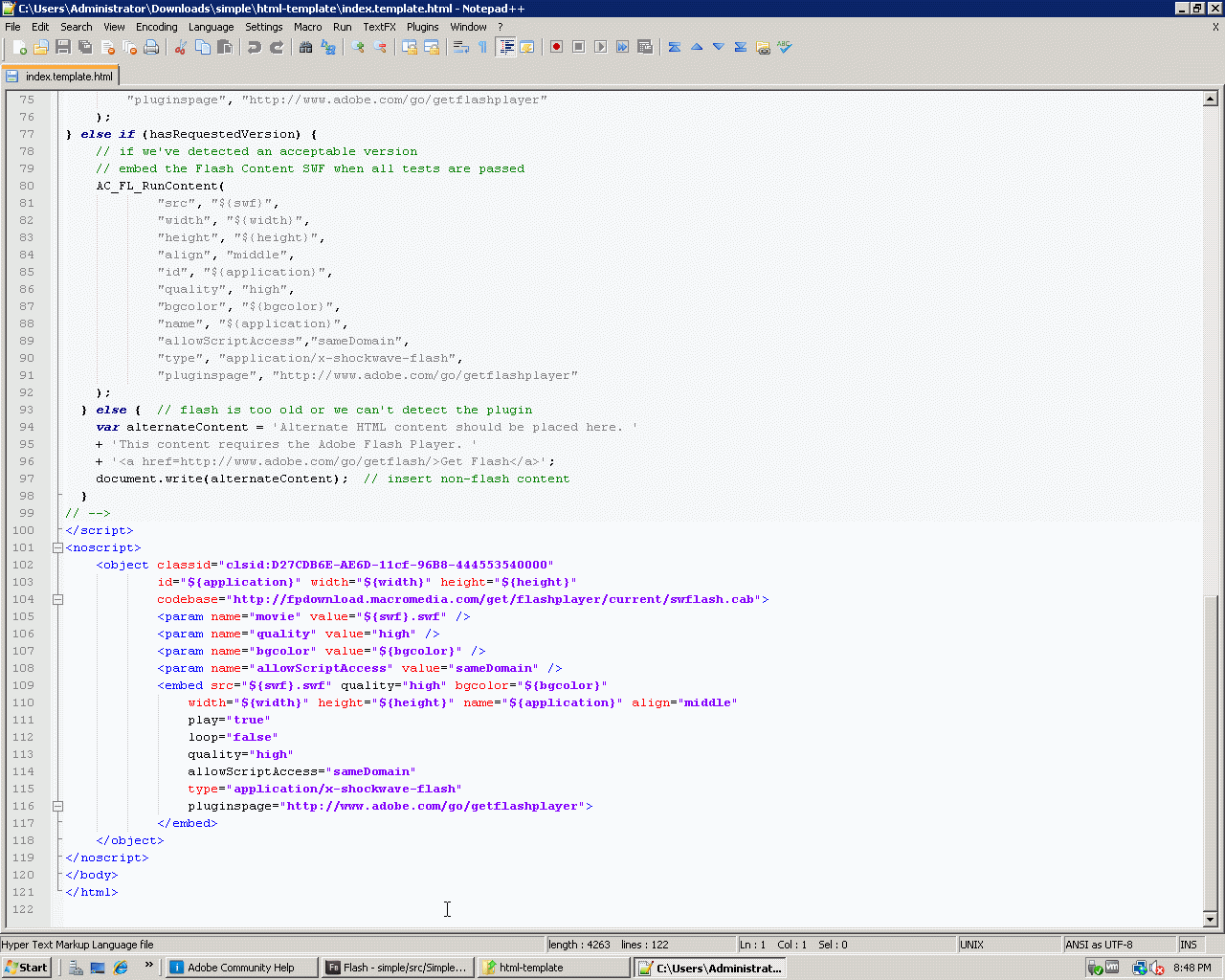Switch to Flash simple/src taskbar window
Image resolution: width=1225 pixels, height=980 pixels.
pyautogui.click(x=397, y=968)
